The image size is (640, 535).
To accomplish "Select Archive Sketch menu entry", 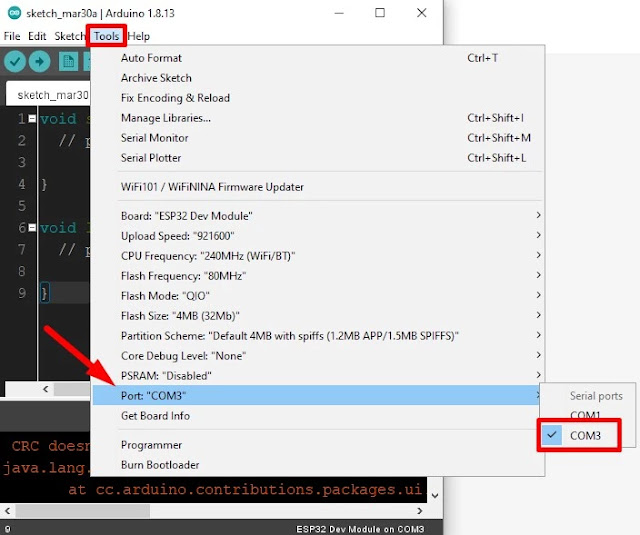I will [x=318, y=78].
